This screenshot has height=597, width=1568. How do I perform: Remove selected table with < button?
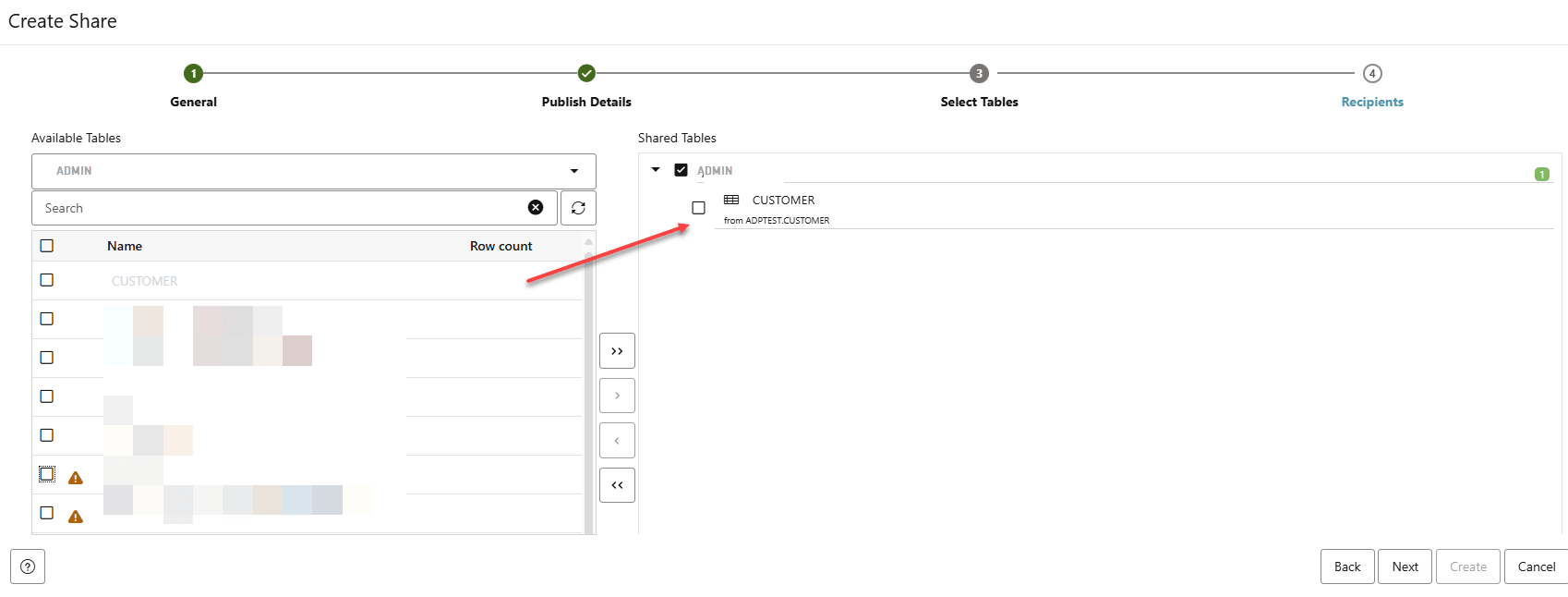[617, 441]
